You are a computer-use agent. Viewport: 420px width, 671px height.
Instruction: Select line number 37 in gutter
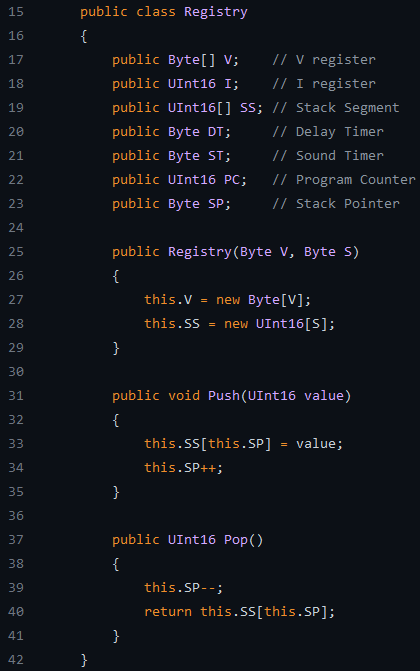[16, 540]
